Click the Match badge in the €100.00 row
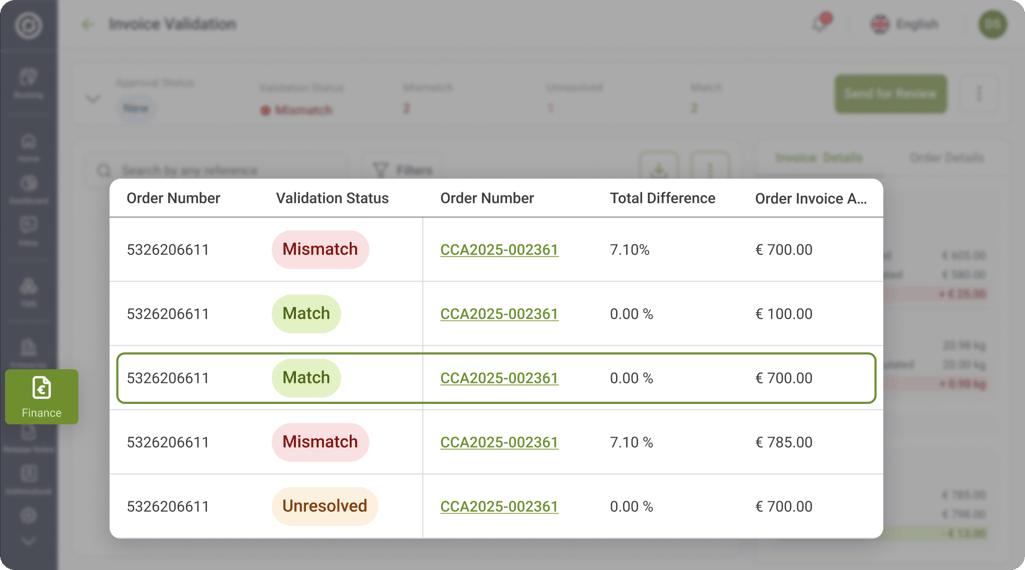This screenshot has height=570, width=1025. tap(306, 313)
